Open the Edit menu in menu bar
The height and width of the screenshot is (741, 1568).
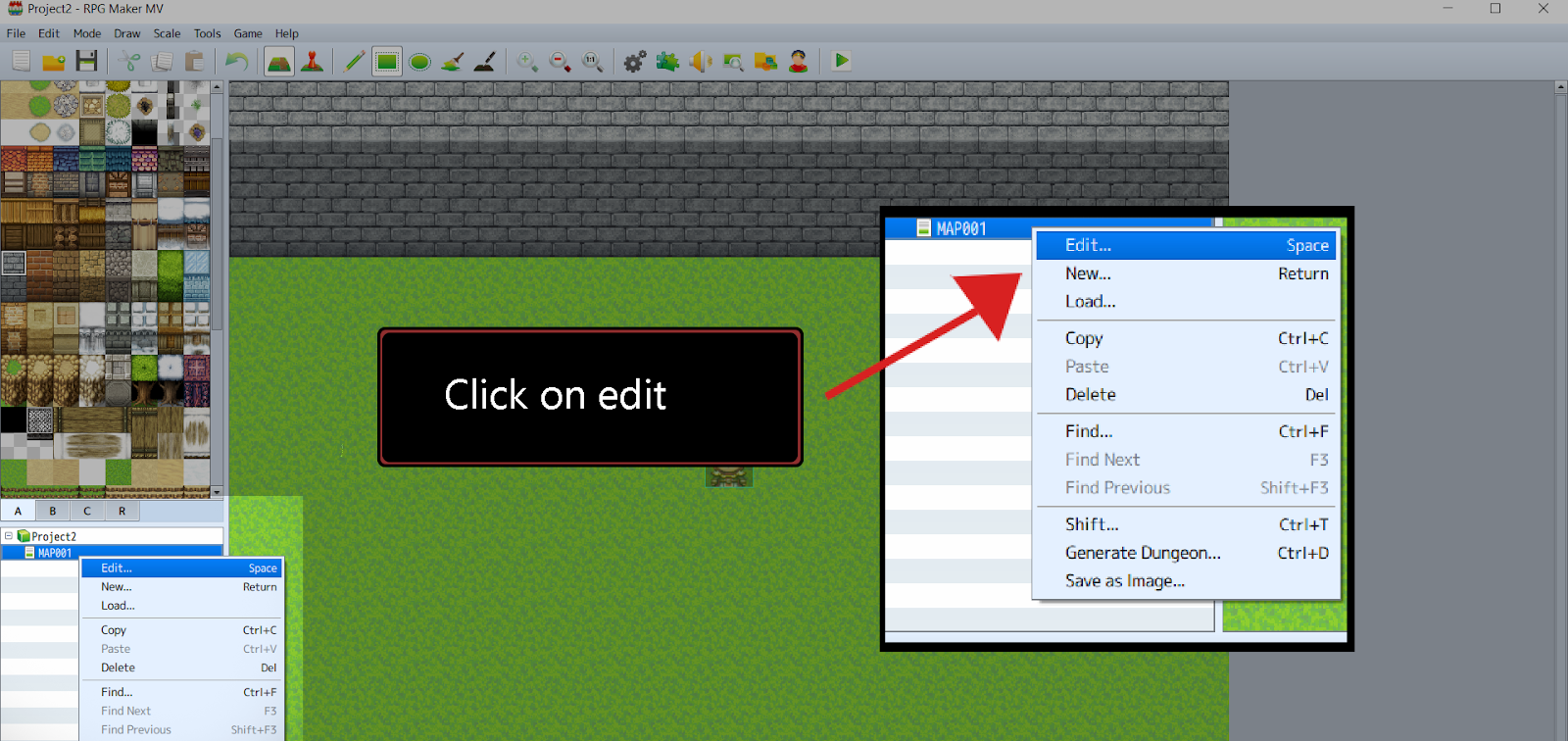pyautogui.click(x=49, y=33)
